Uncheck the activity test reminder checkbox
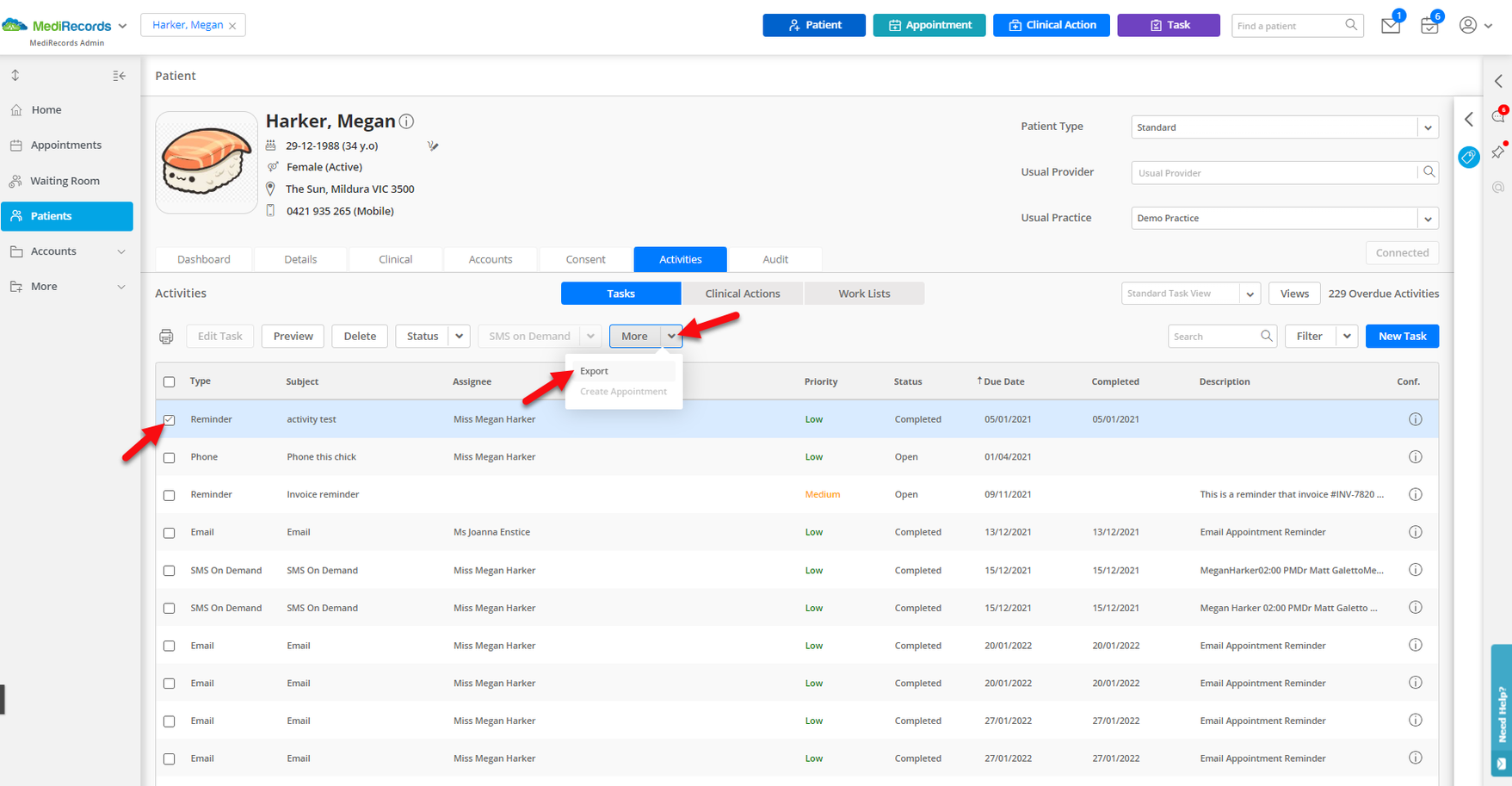The image size is (1512, 786). point(170,420)
